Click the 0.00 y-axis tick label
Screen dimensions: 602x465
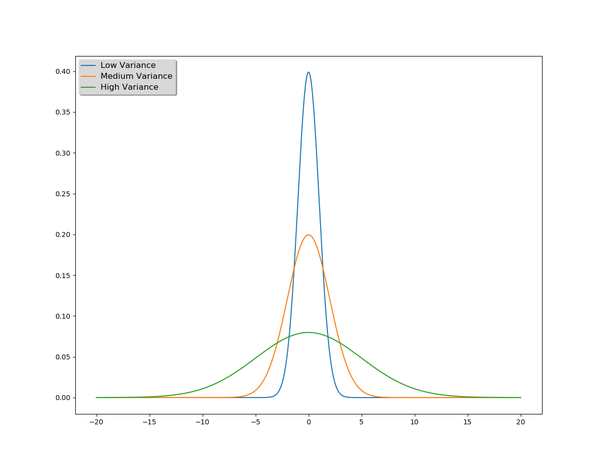63,397
